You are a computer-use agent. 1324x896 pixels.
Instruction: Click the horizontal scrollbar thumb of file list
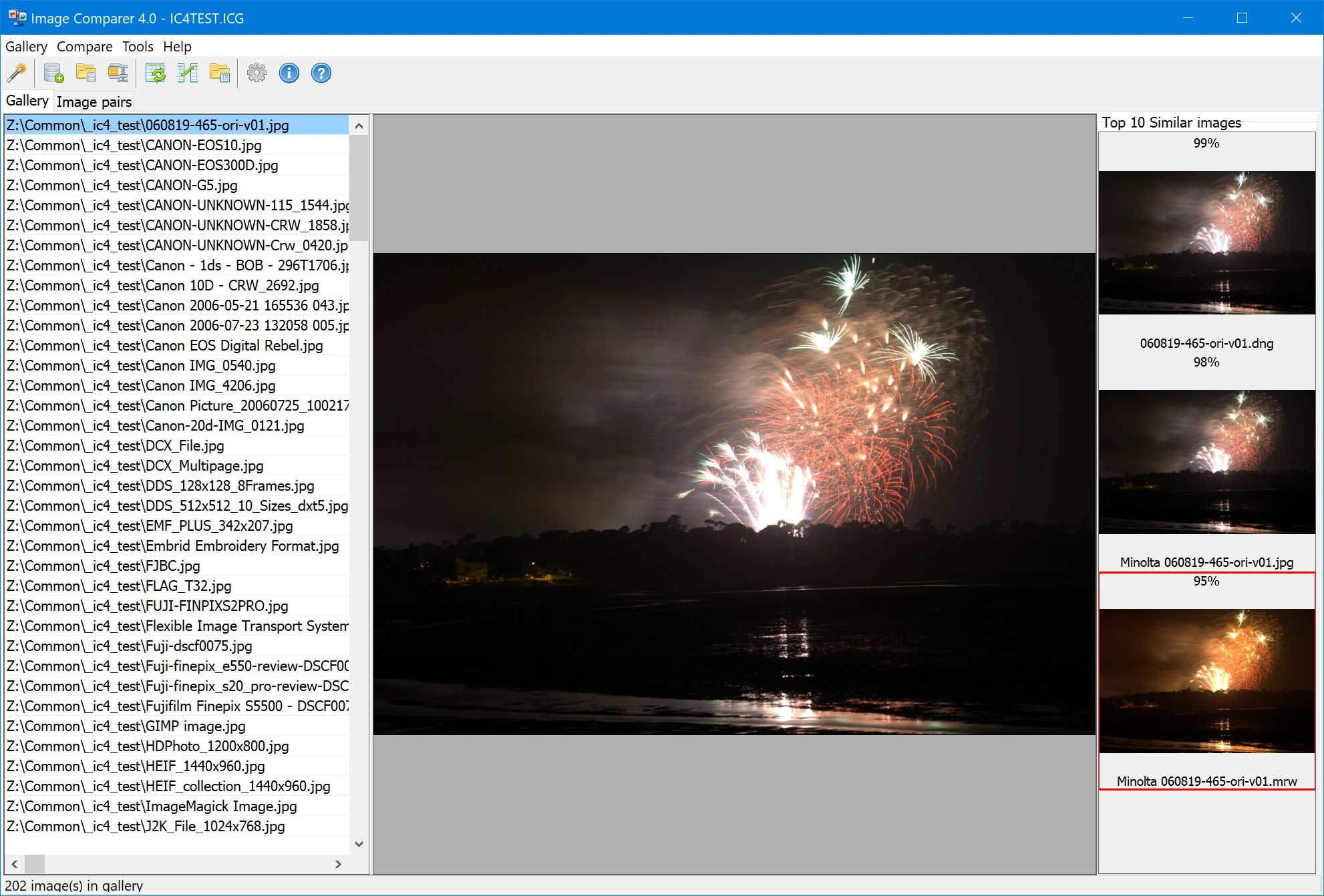click(x=35, y=864)
